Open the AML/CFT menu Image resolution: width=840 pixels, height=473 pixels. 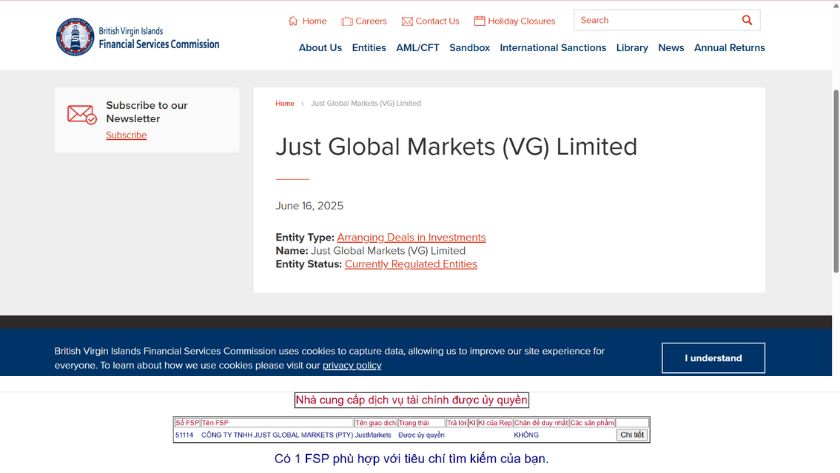pyautogui.click(x=417, y=48)
